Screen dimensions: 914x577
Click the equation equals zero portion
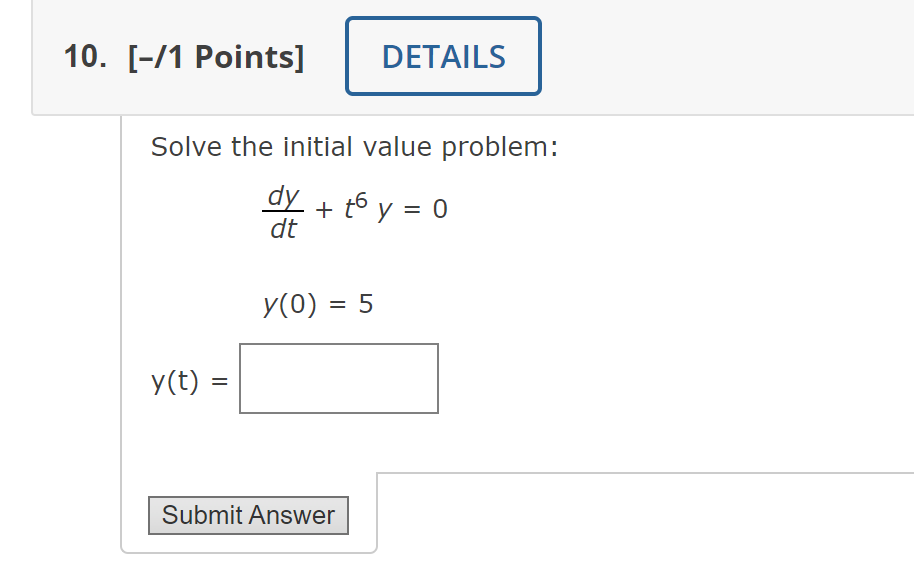pyautogui.click(x=438, y=208)
